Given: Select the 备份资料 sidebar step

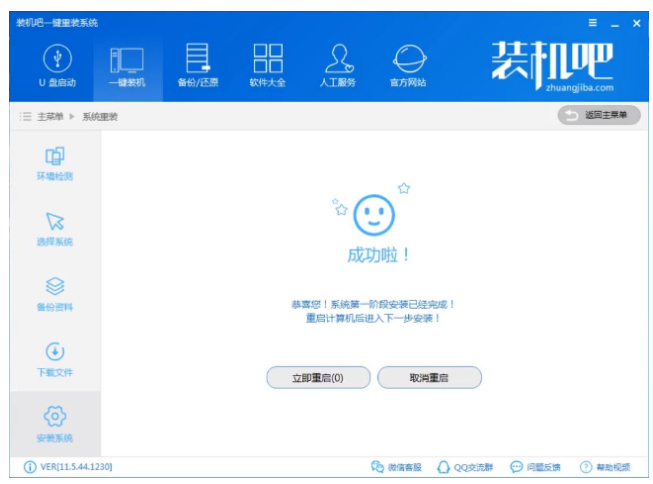Looking at the screenshot, I should 55,294.
